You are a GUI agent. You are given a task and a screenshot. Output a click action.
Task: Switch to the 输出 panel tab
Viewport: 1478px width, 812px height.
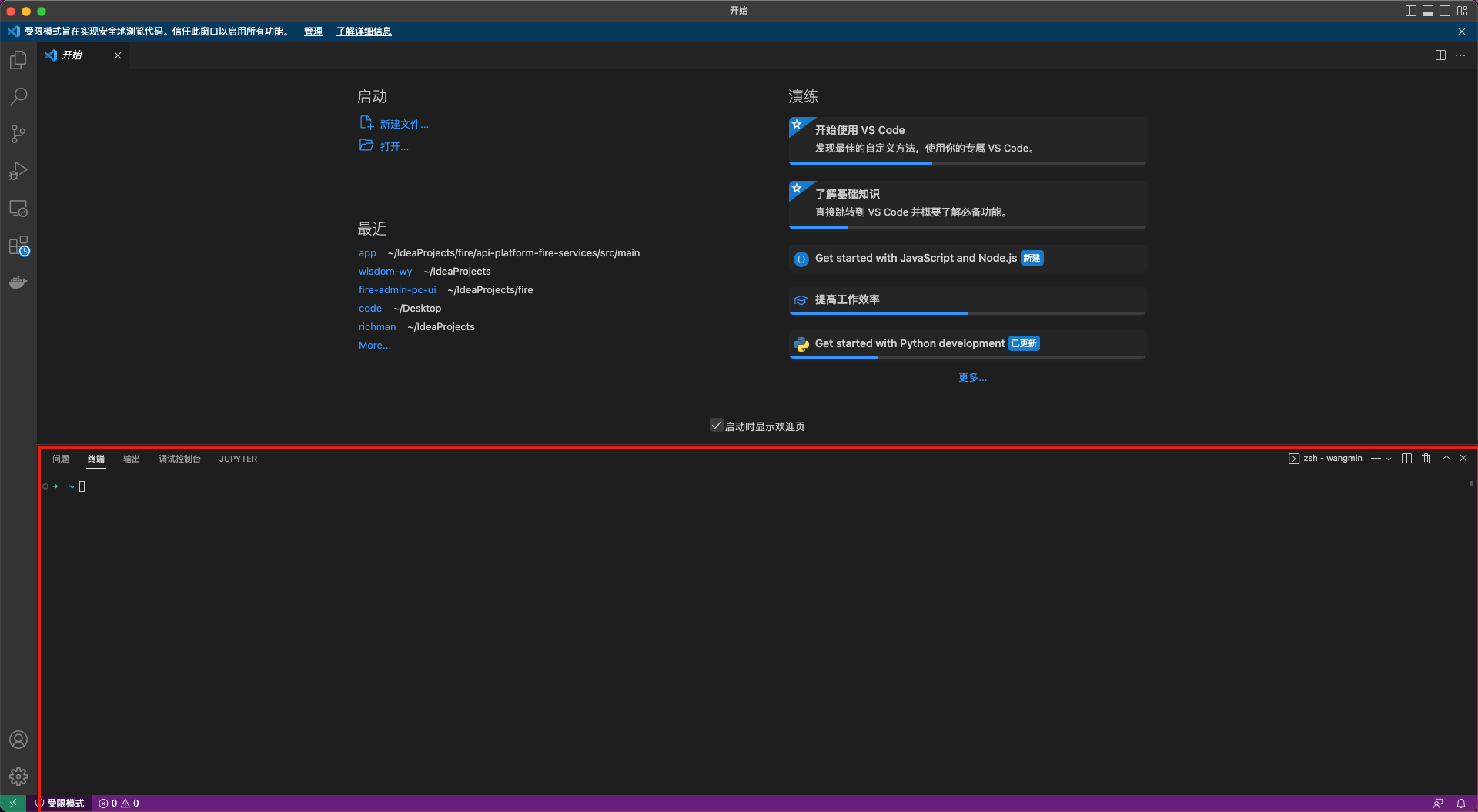[x=132, y=459]
